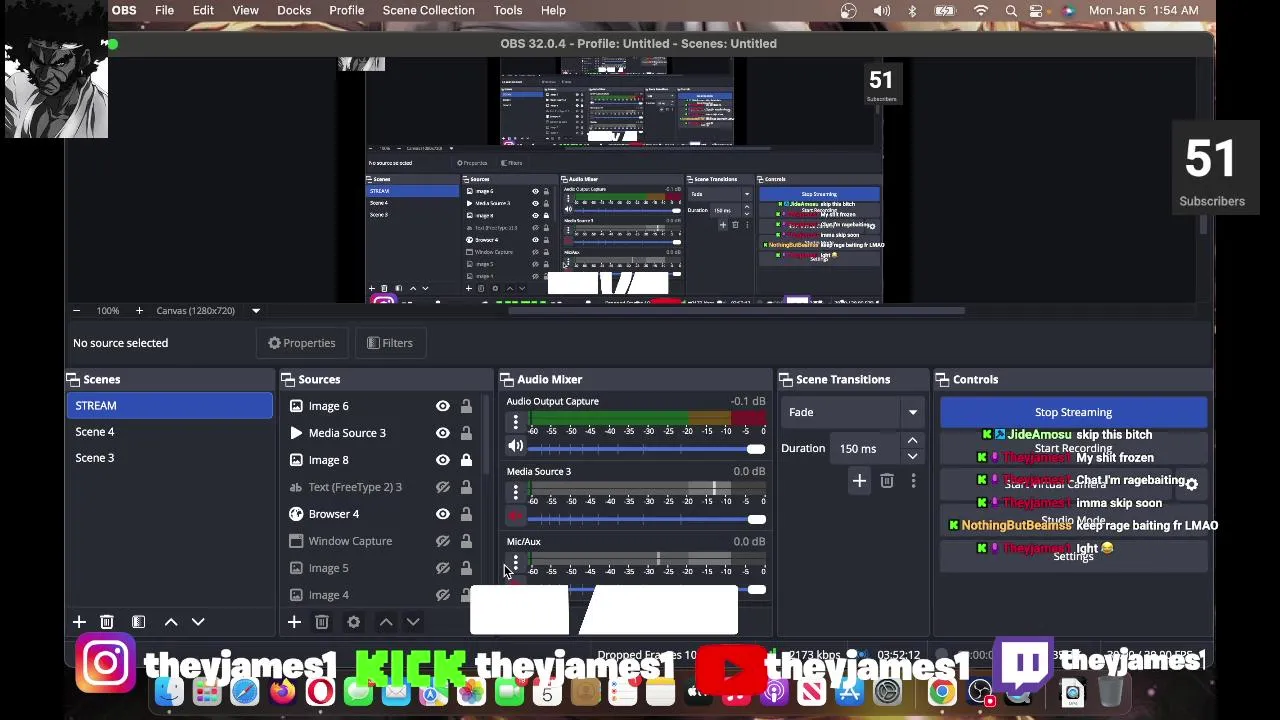Remove selected scene with trash icon
The image size is (1280, 720).
107,622
